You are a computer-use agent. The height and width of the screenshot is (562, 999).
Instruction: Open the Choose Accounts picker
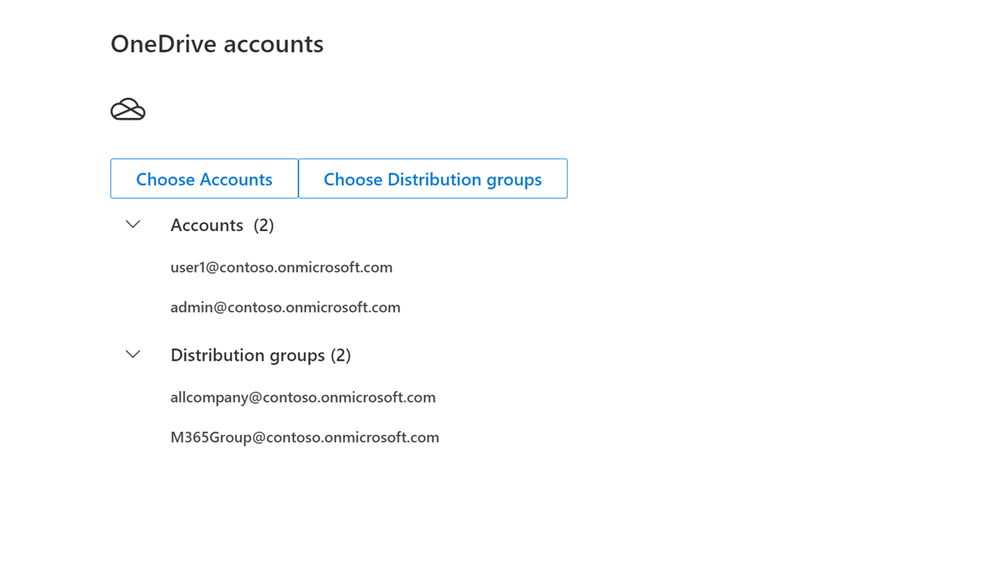click(204, 179)
